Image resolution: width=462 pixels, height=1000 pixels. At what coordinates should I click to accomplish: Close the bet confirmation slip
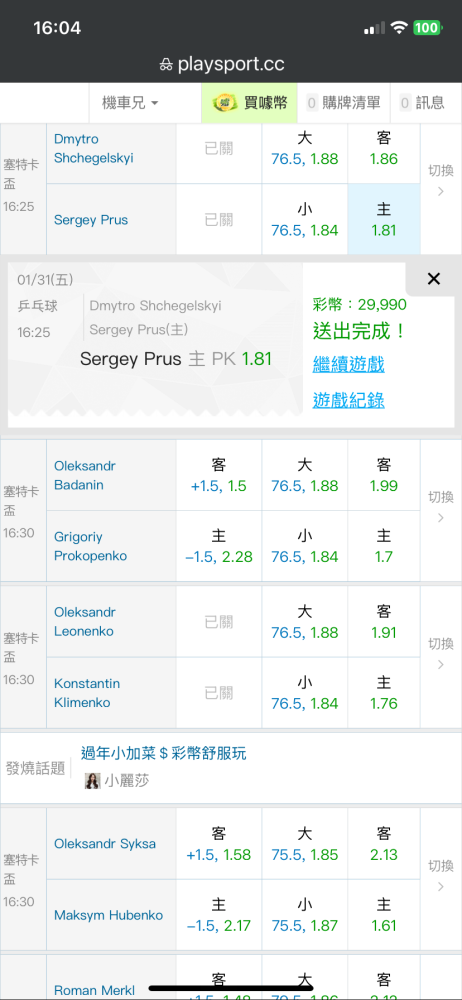pyautogui.click(x=433, y=279)
